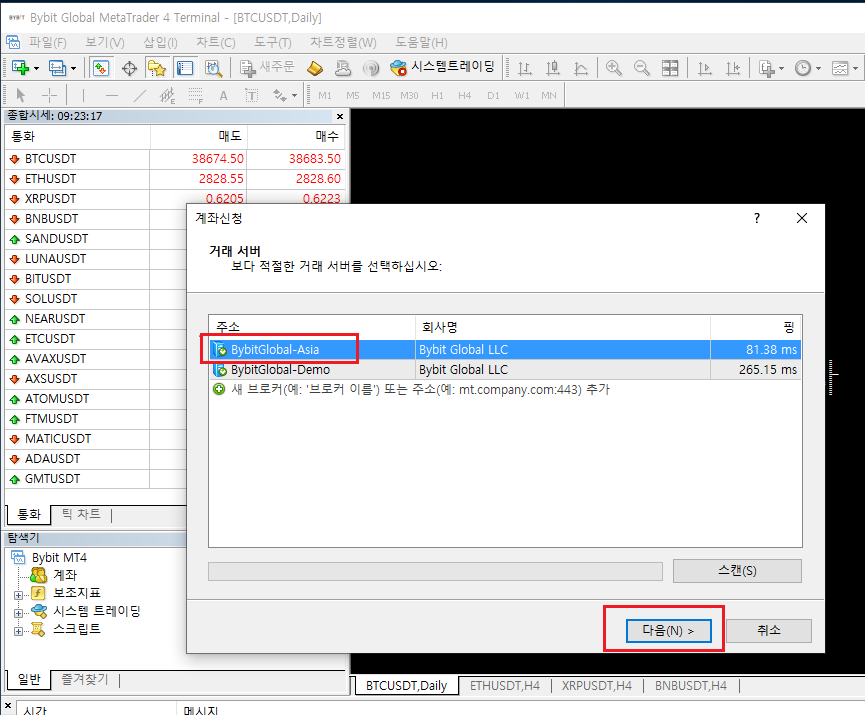Toggle 시스템트레이딩 auto trading button

pos(442,67)
